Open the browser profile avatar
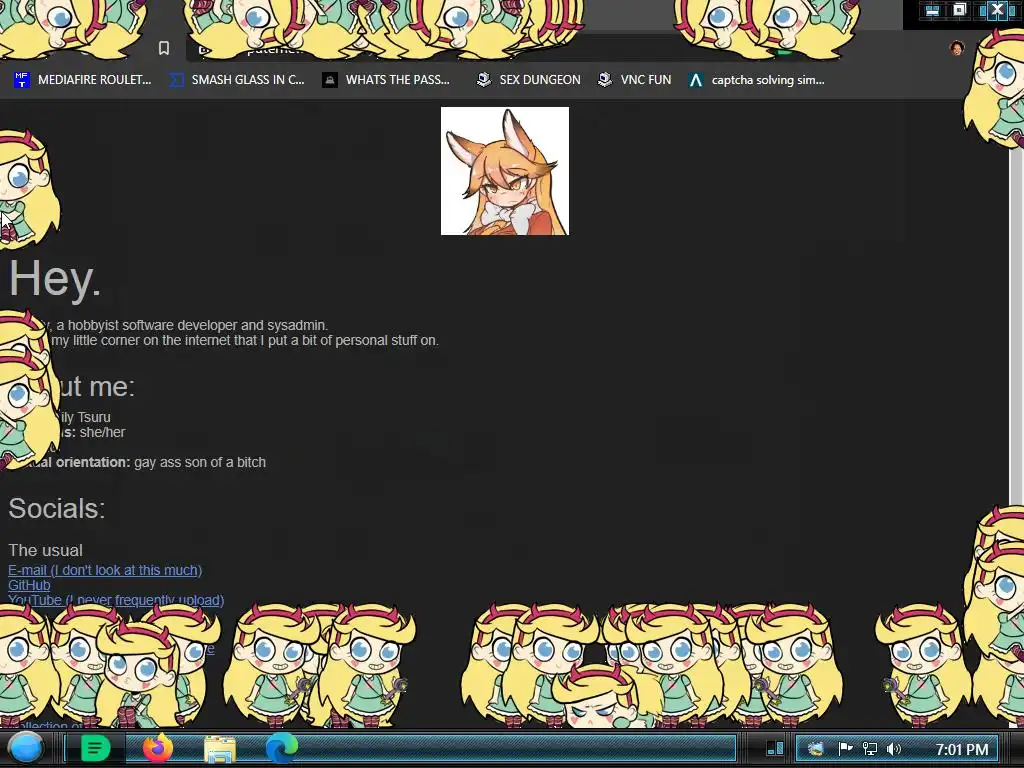 click(957, 48)
